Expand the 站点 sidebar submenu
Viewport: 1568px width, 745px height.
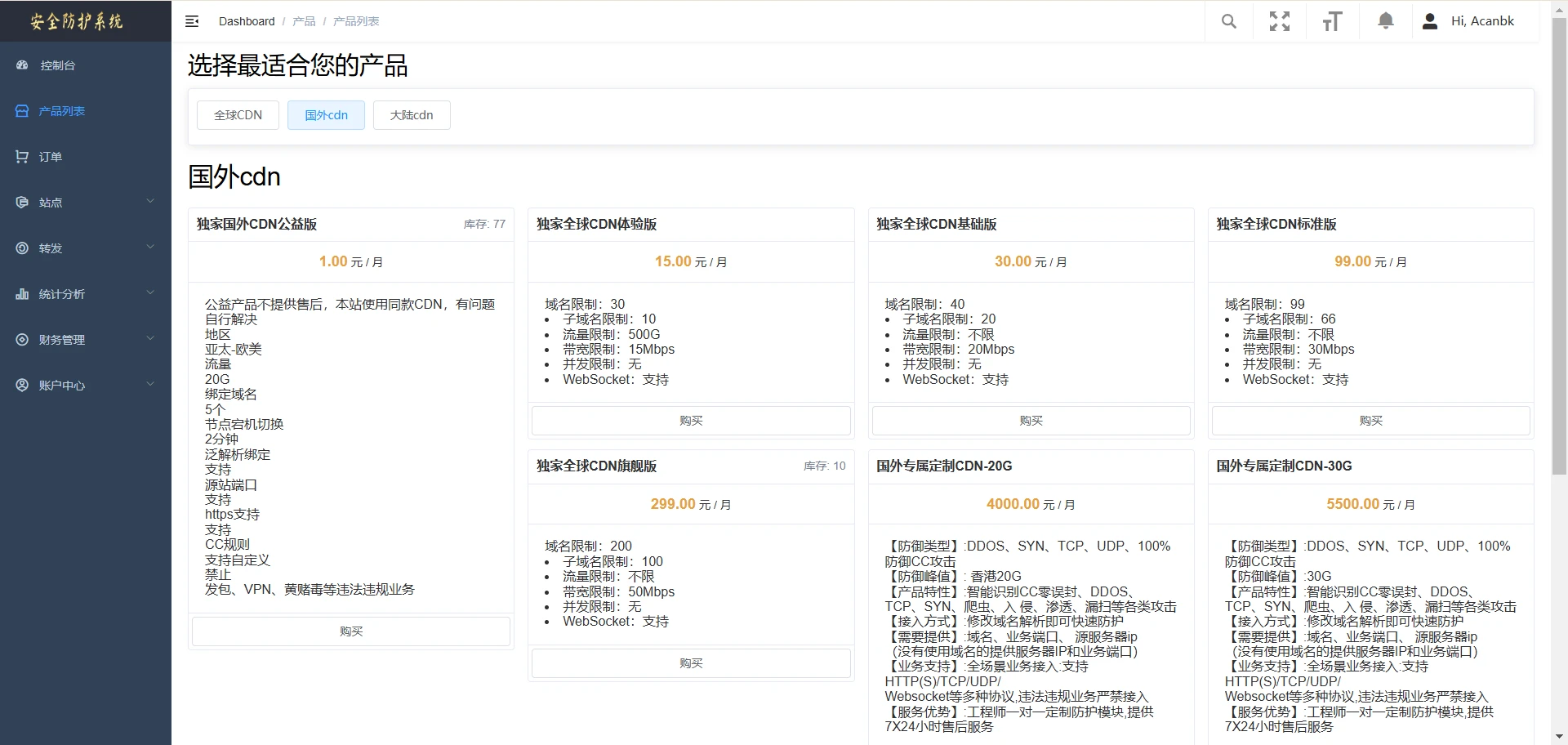(85, 203)
